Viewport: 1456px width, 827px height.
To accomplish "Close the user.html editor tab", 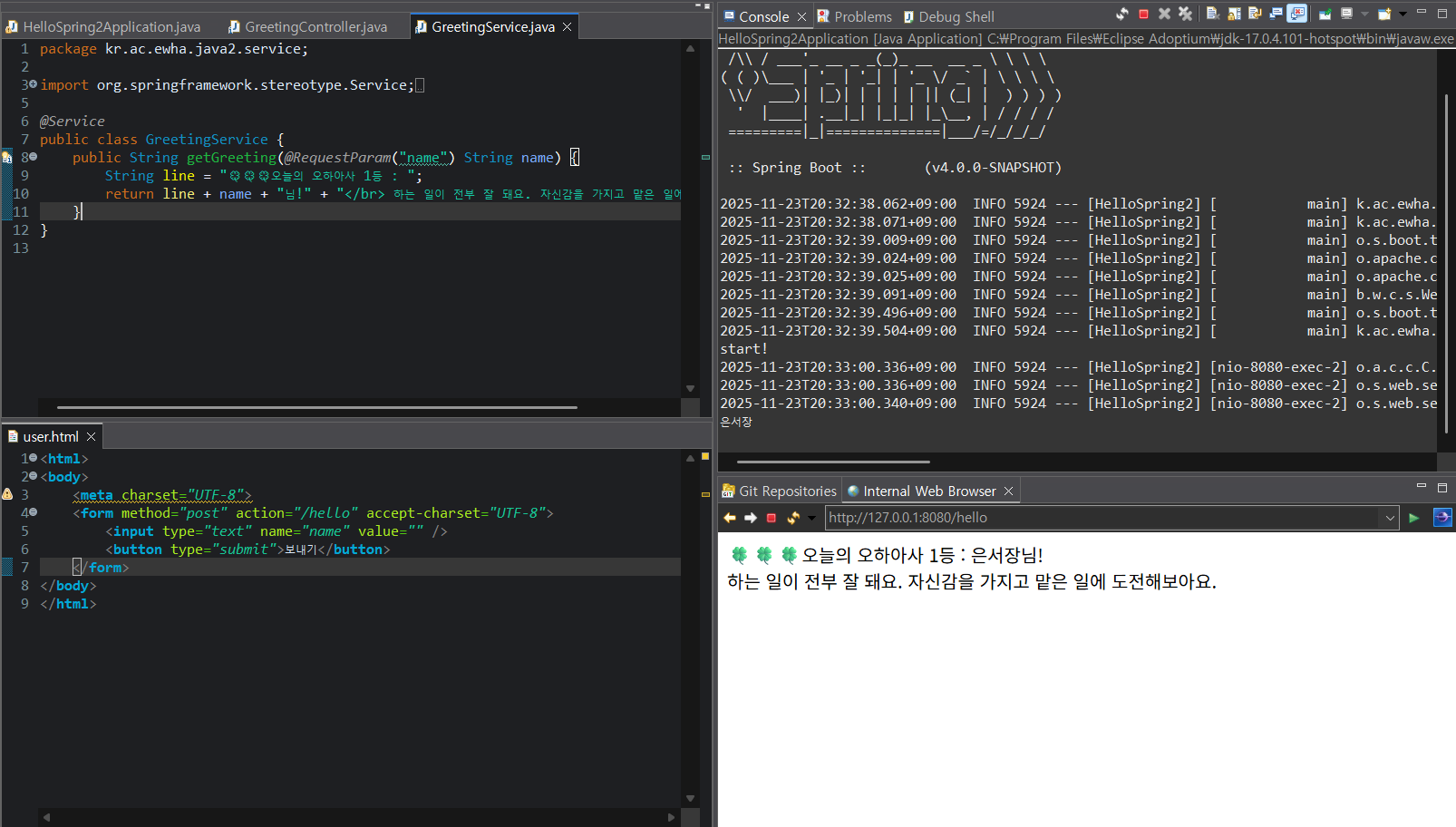I will pos(91,437).
